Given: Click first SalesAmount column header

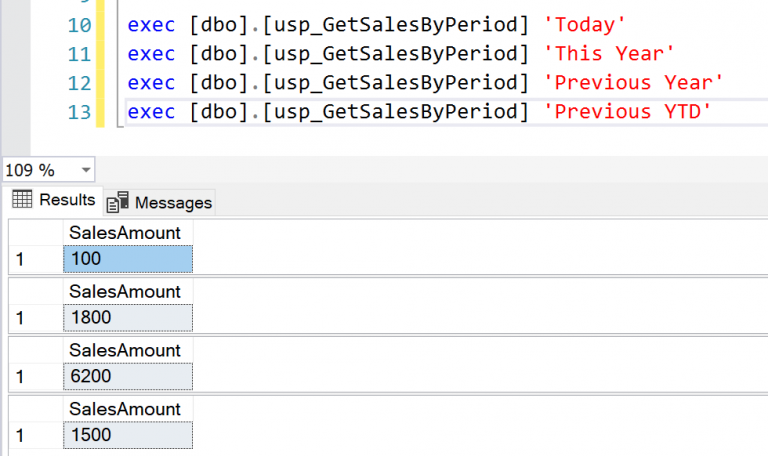Looking at the screenshot, I should point(125,232).
